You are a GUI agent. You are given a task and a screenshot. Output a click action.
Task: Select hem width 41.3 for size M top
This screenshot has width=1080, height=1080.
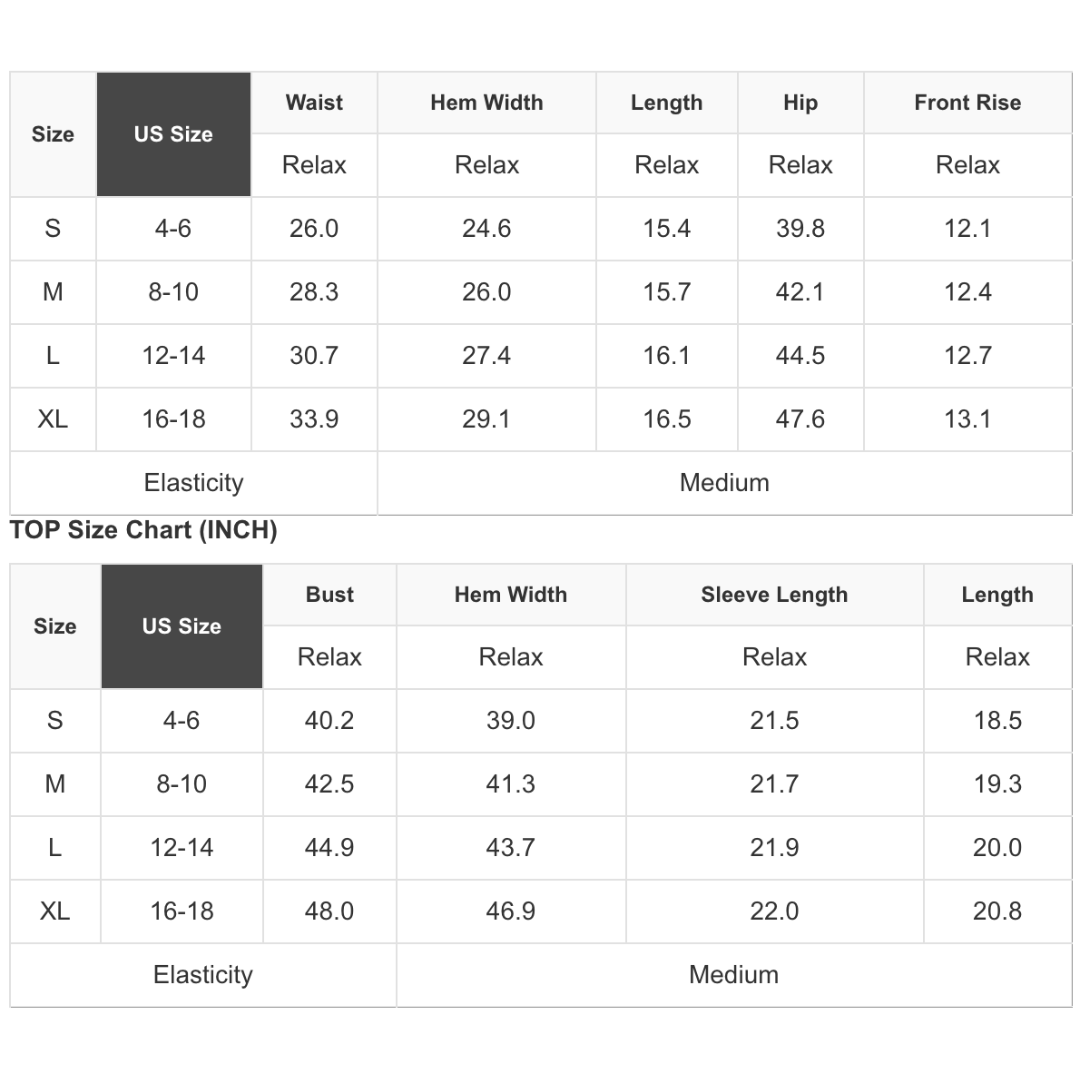[x=510, y=784]
